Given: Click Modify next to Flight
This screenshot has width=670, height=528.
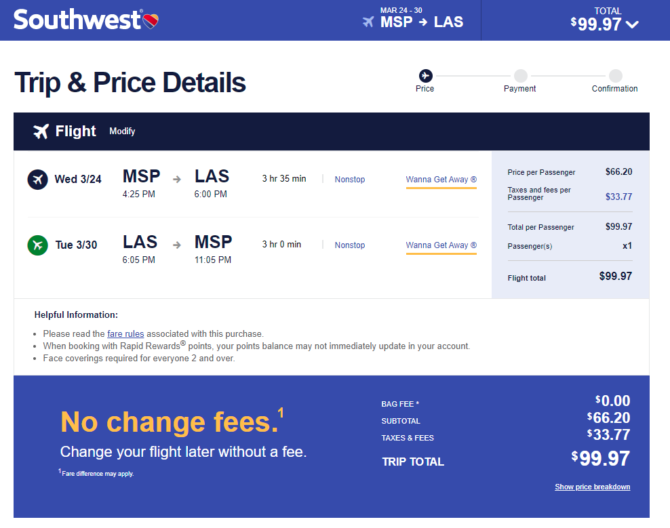Looking at the screenshot, I should click(122, 131).
